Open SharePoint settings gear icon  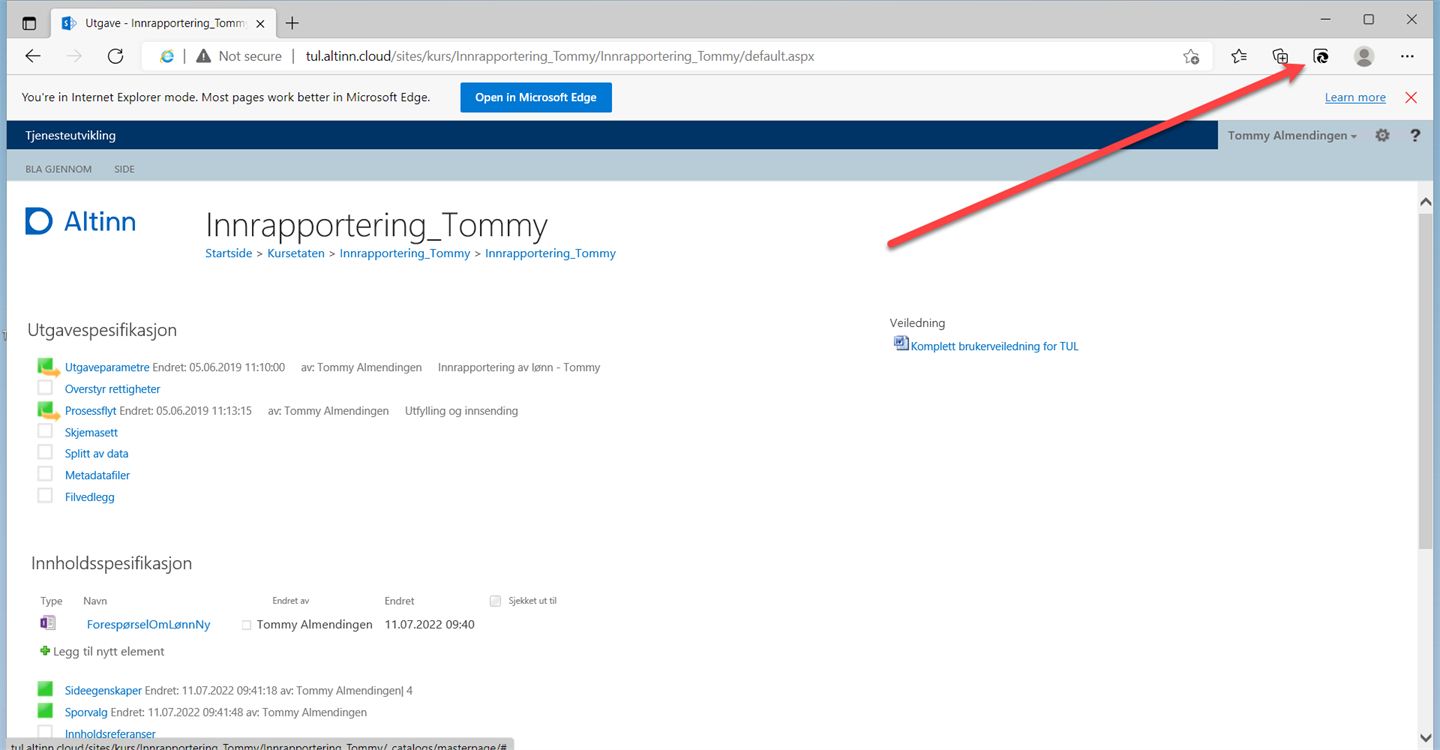(1382, 135)
